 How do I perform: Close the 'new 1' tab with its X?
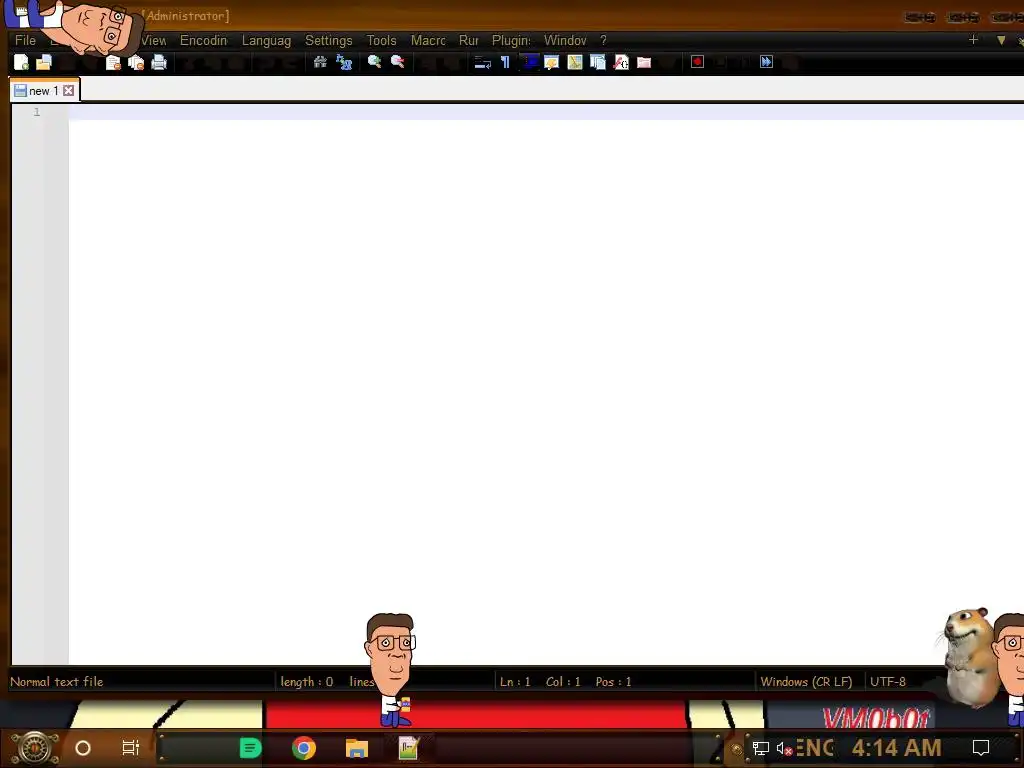[x=69, y=91]
